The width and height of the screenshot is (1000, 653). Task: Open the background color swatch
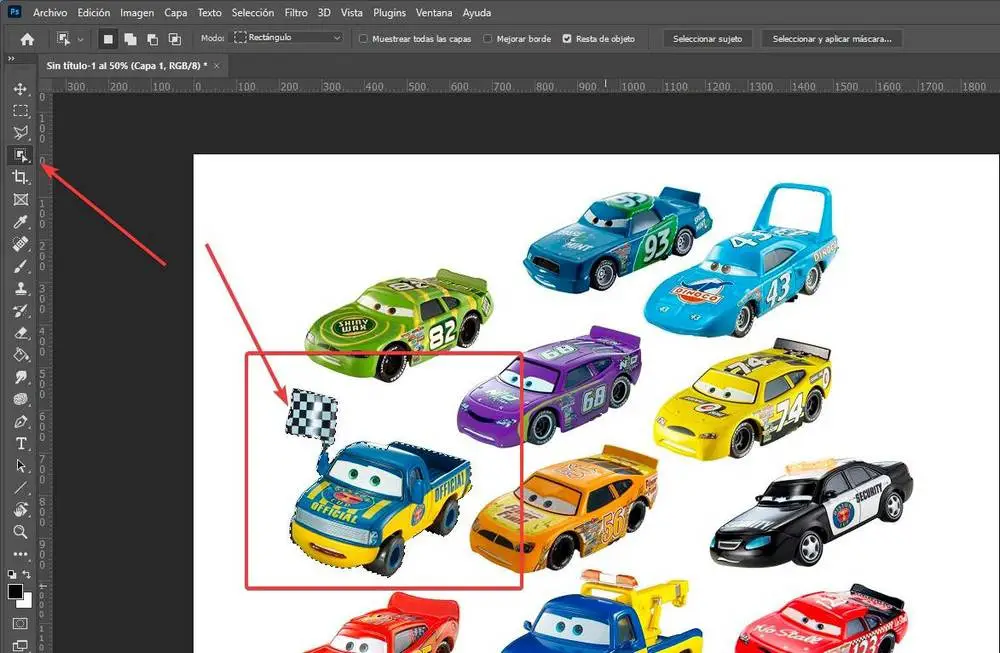click(27, 602)
